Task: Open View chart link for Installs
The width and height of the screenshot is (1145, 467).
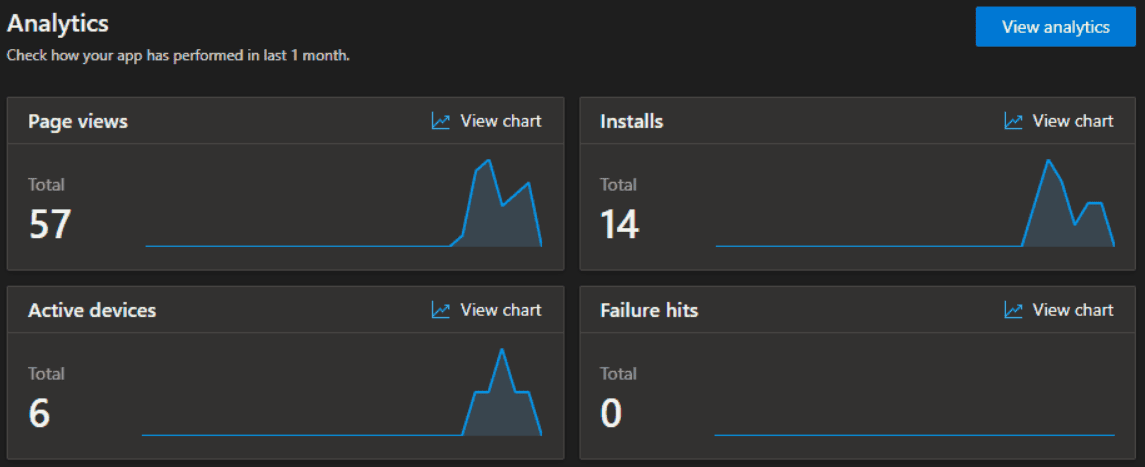Action: [x=1059, y=121]
